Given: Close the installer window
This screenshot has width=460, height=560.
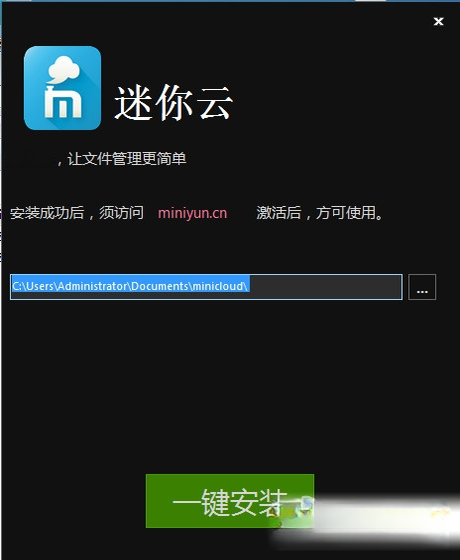Looking at the screenshot, I should 439,21.
